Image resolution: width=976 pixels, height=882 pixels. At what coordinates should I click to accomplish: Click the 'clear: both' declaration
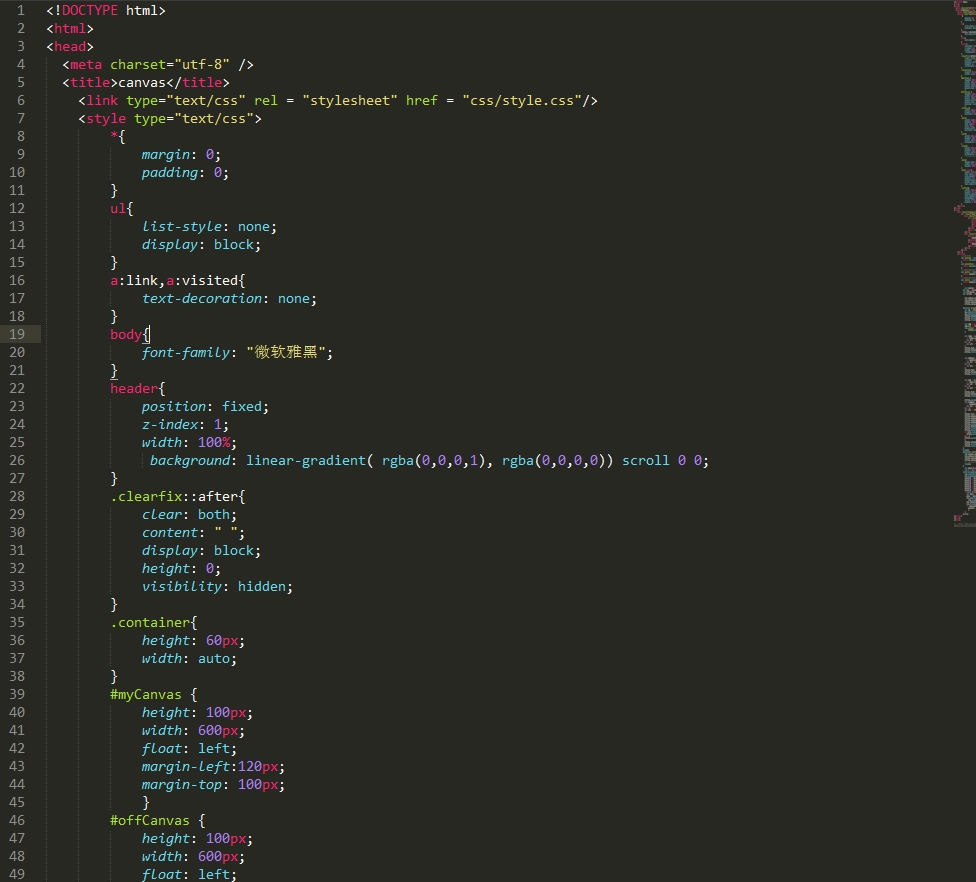(189, 515)
